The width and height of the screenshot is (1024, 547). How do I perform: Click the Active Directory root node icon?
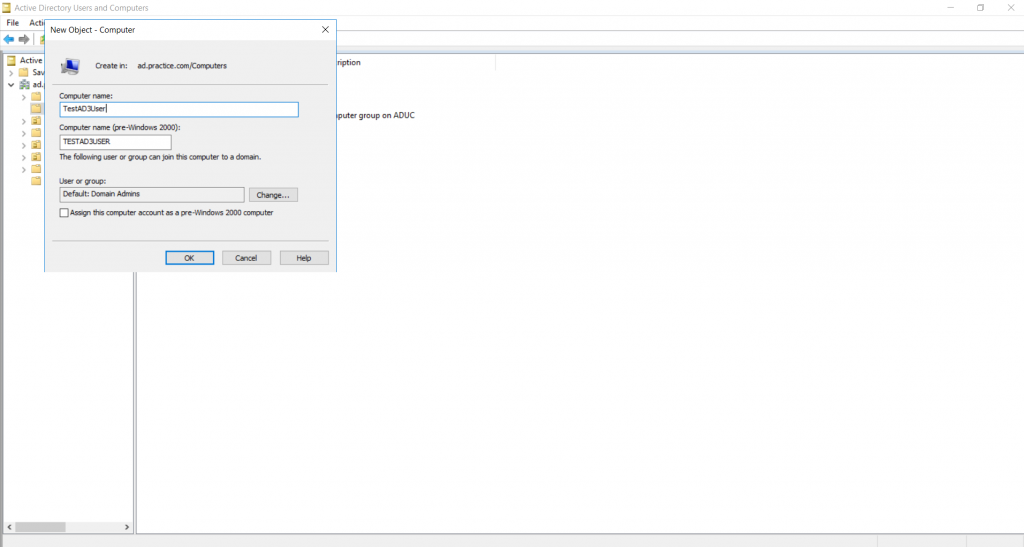[x=11, y=60]
